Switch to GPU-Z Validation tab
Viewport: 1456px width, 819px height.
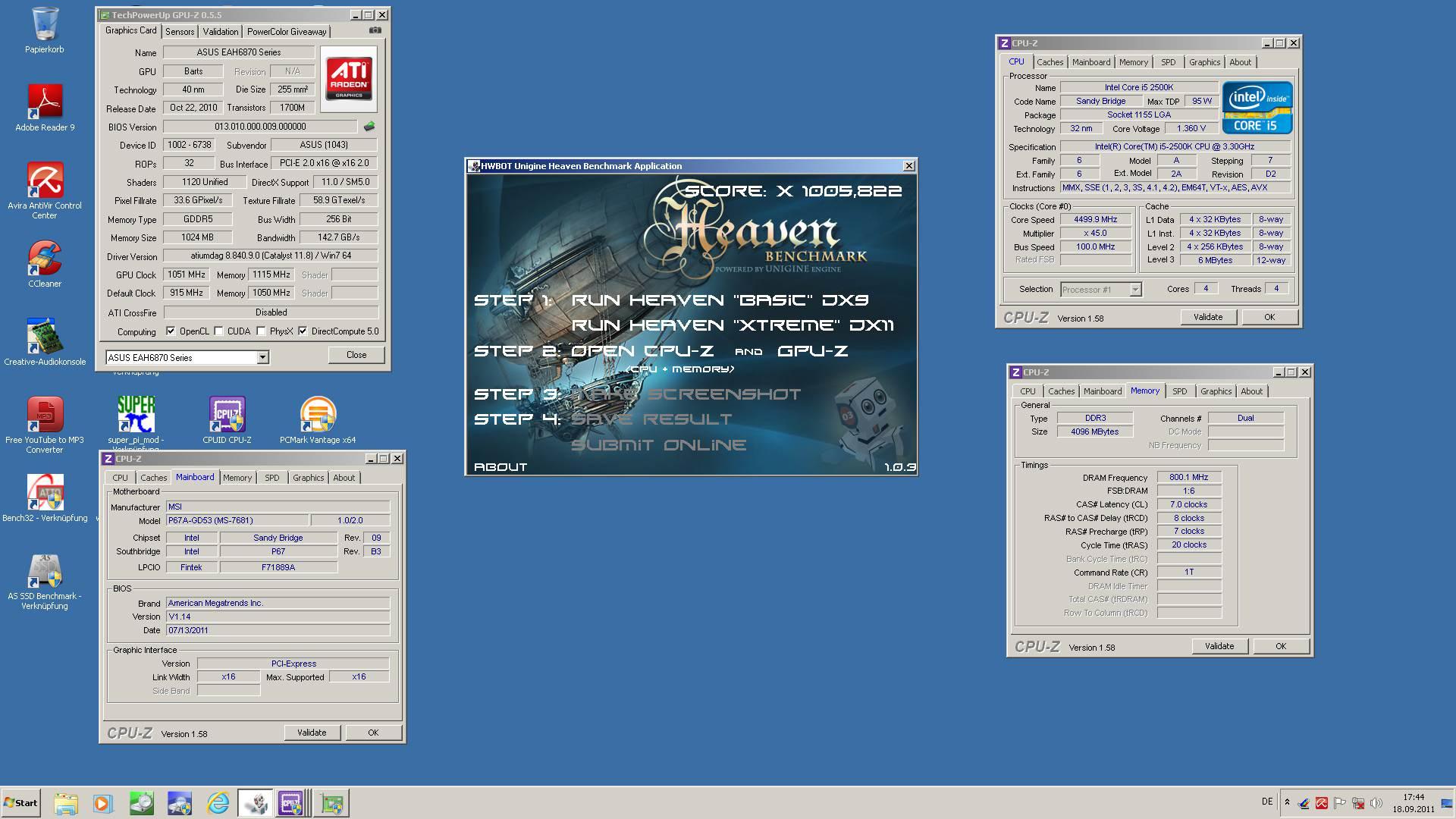click(221, 31)
